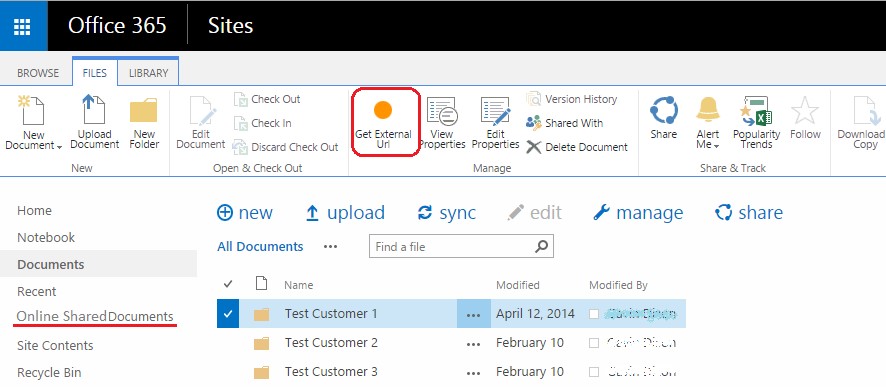The image size is (886, 387).
Task: Click Upload Document in the ribbon
Action: 94,122
